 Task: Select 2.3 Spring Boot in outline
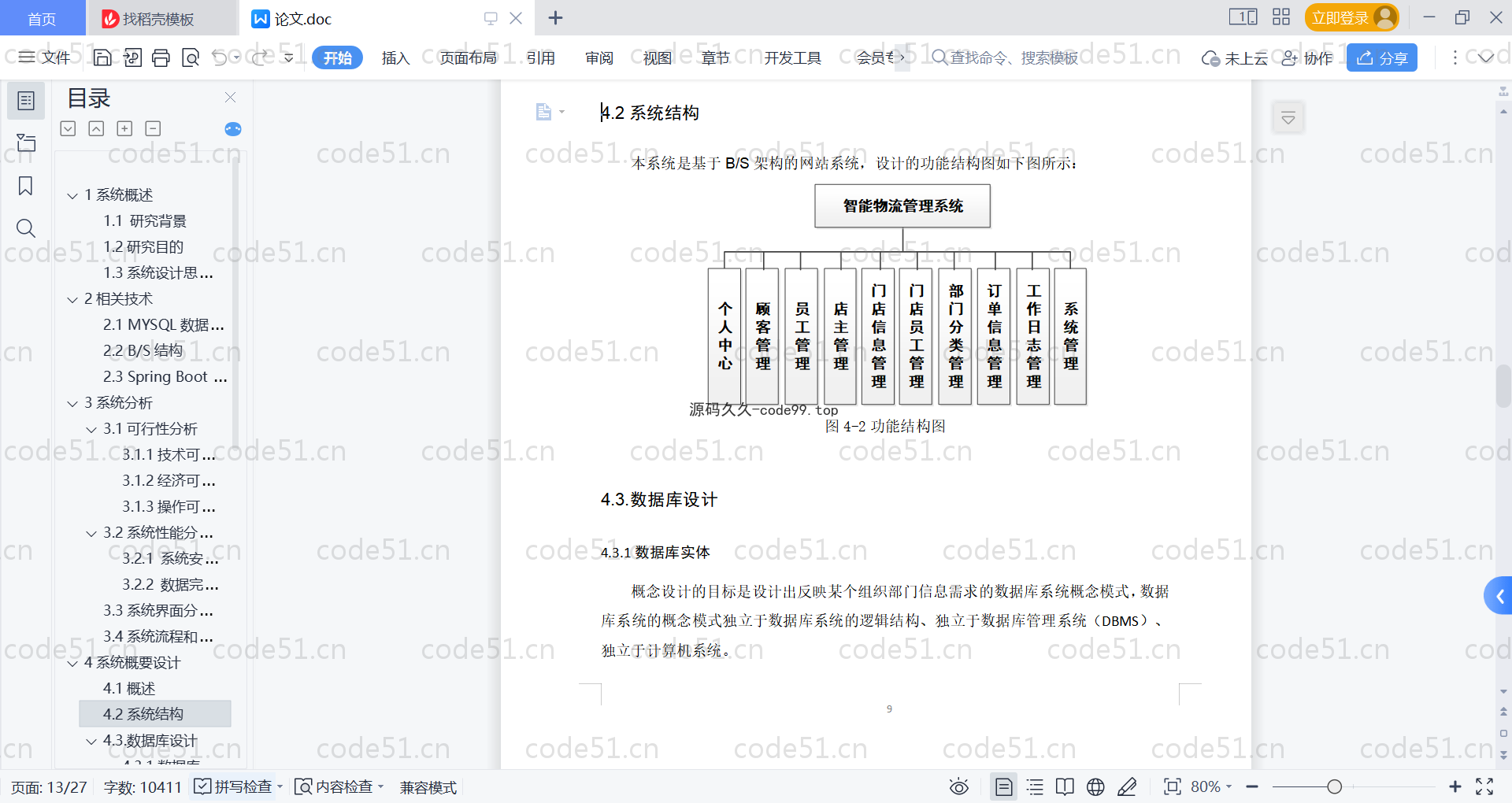[x=165, y=376]
